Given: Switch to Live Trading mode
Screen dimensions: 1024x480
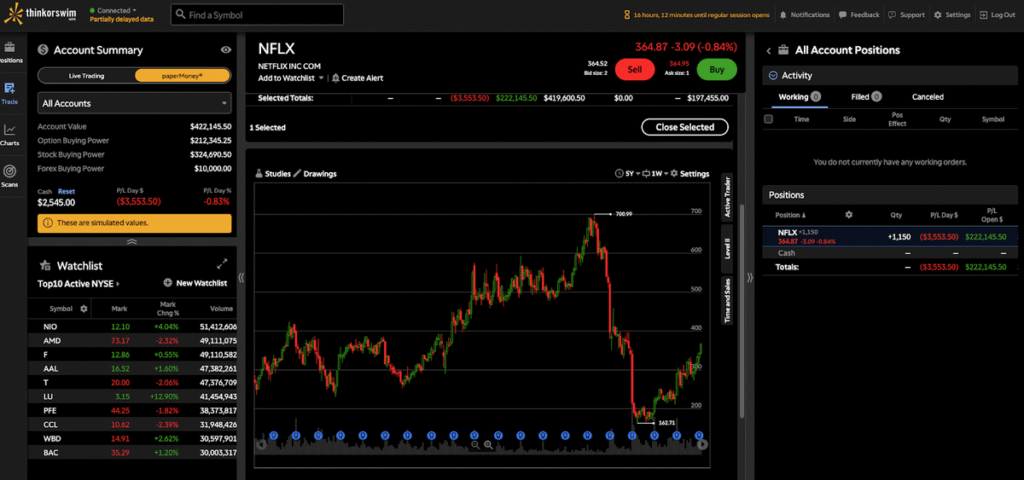Looking at the screenshot, I should [86, 76].
